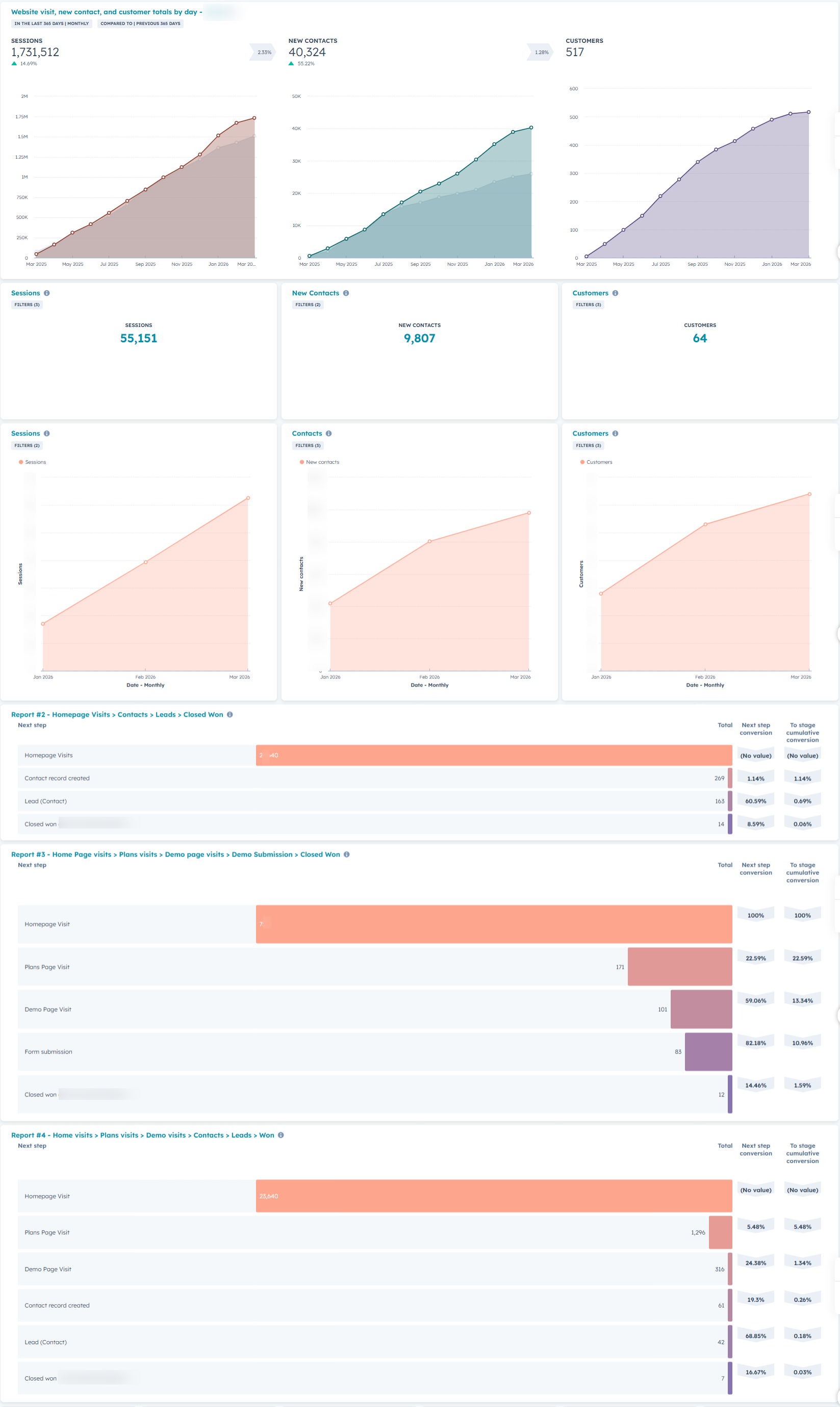The width and height of the screenshot is (840, 1407).
Task: Open the info icon next to Report #2 title
Action: click(x=231, y=715)
